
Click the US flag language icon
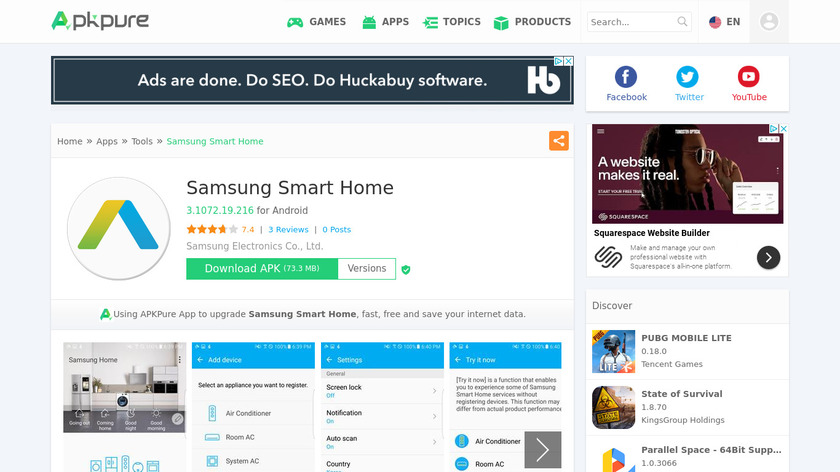pyautogui.click(x=715, y=22)
